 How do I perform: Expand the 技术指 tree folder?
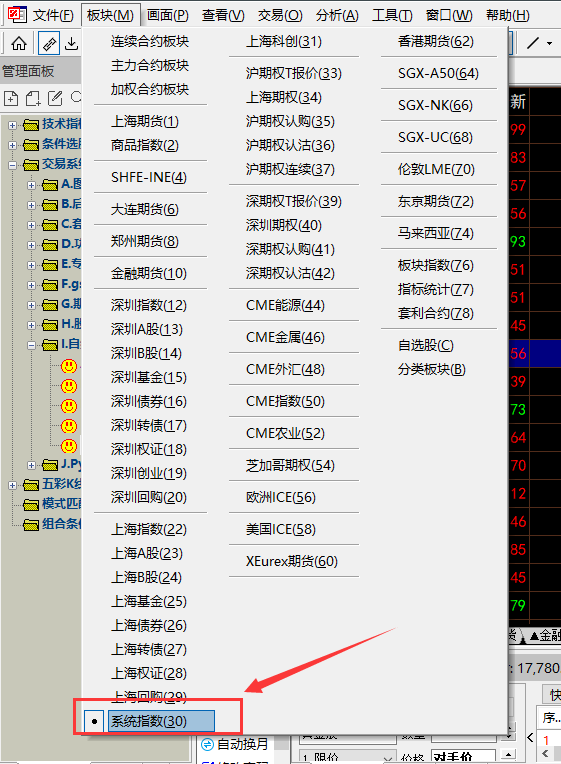coord(13,125)
